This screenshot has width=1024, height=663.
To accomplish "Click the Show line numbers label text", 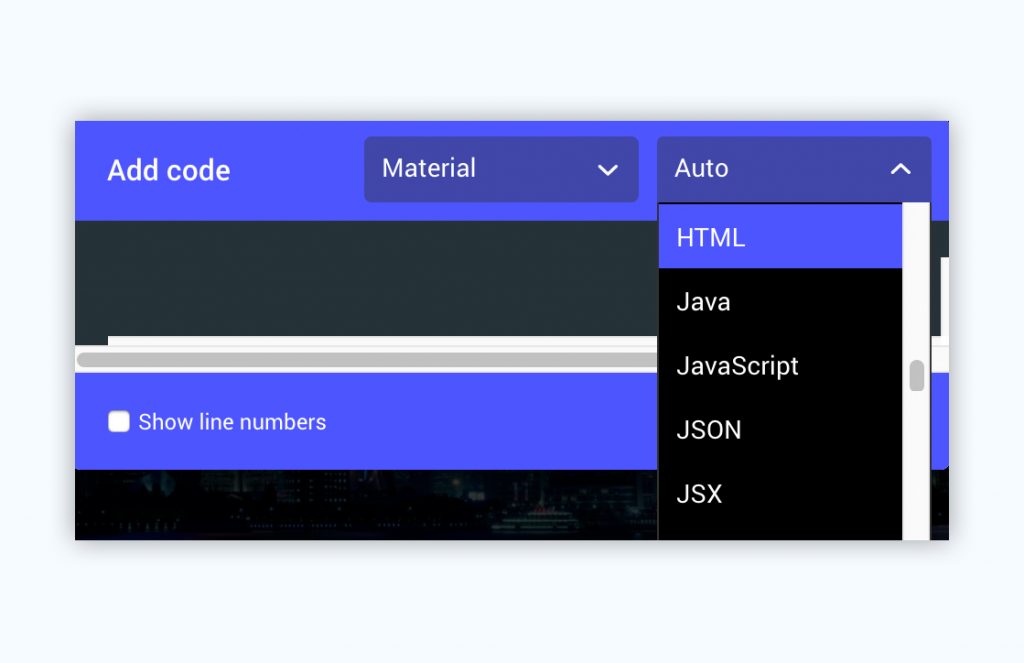I will point(234,422).
